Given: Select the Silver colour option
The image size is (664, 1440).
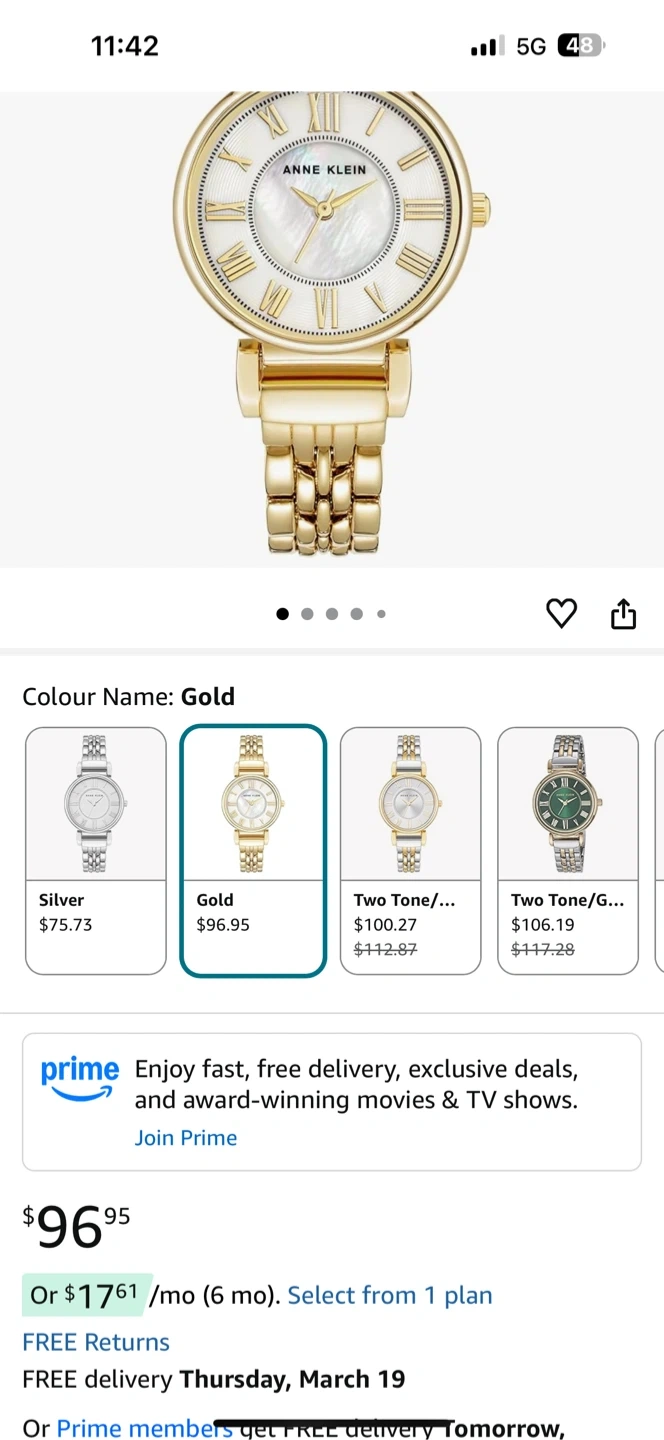Looking at the screenshot, I should [x=96, y=850].
